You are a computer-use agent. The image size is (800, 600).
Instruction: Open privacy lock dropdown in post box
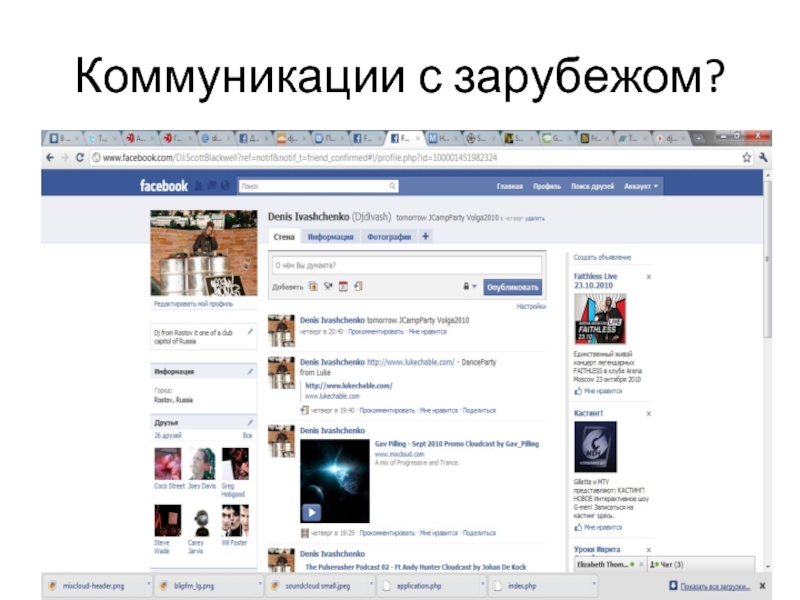tap(469, 287)
